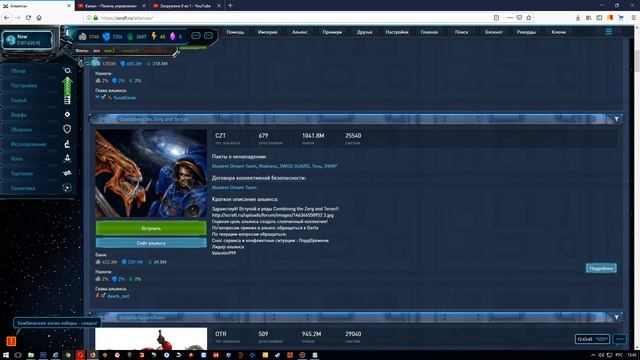This screenshot has width=640, height=360.
Task: Click the rocket icon beside Флот
Action: pyautogui.click(x=67, y=158)
